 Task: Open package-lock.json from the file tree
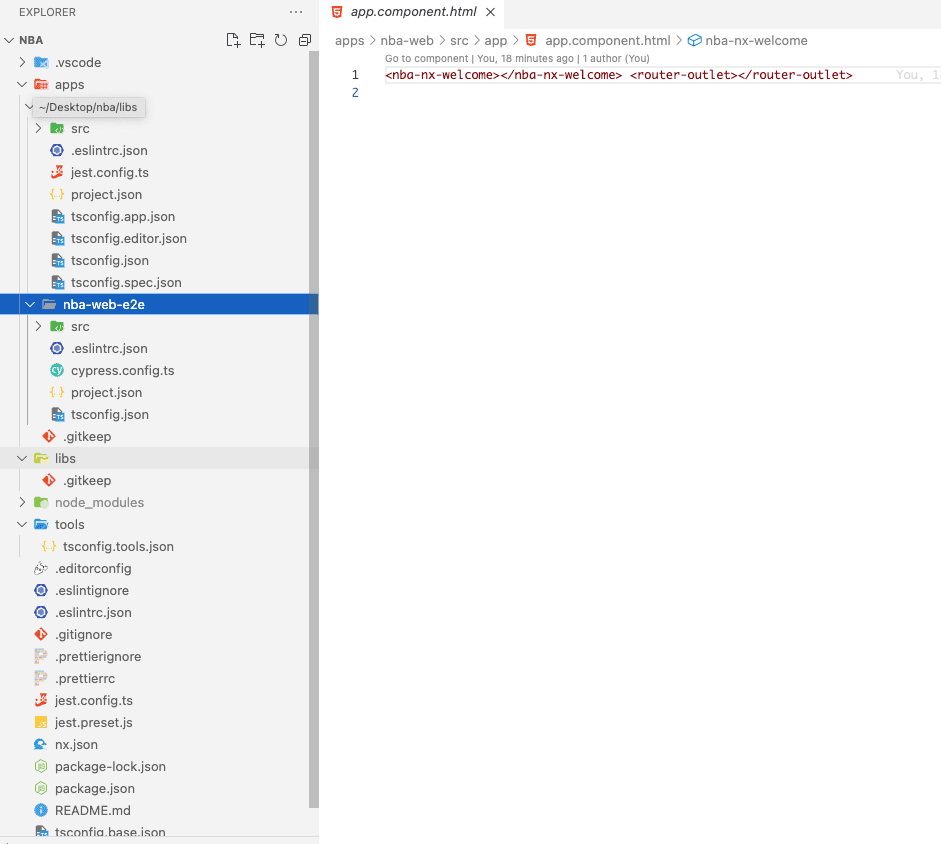tap(110, 766)
